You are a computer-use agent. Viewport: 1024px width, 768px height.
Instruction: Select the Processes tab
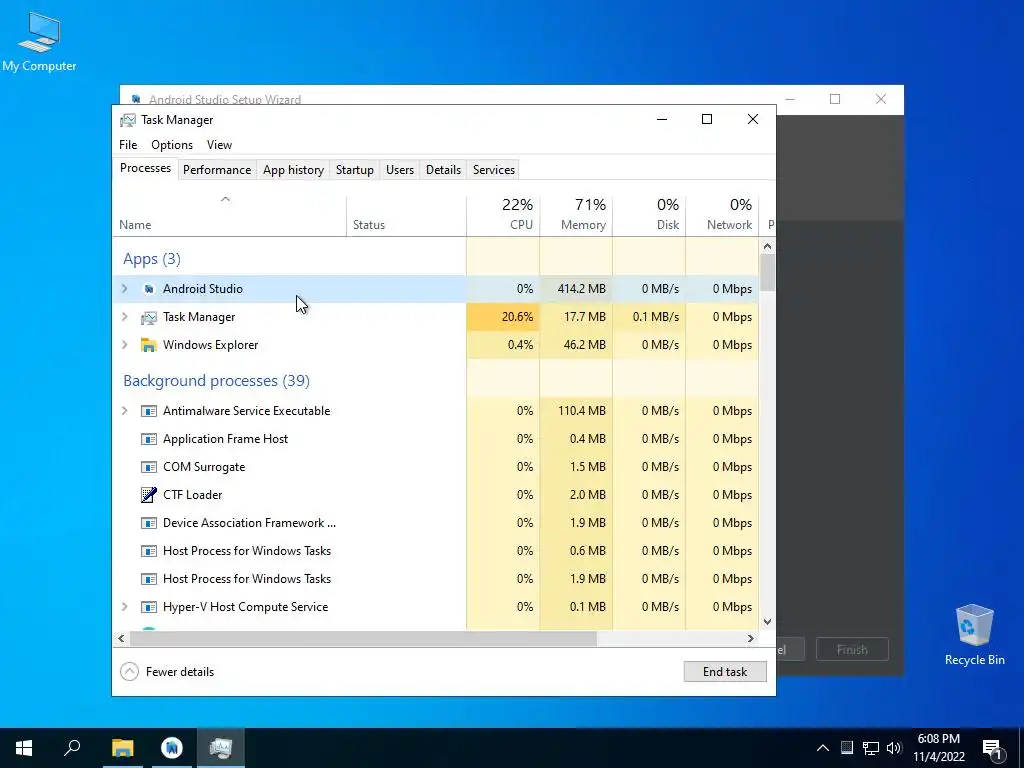tap(145, 168)
